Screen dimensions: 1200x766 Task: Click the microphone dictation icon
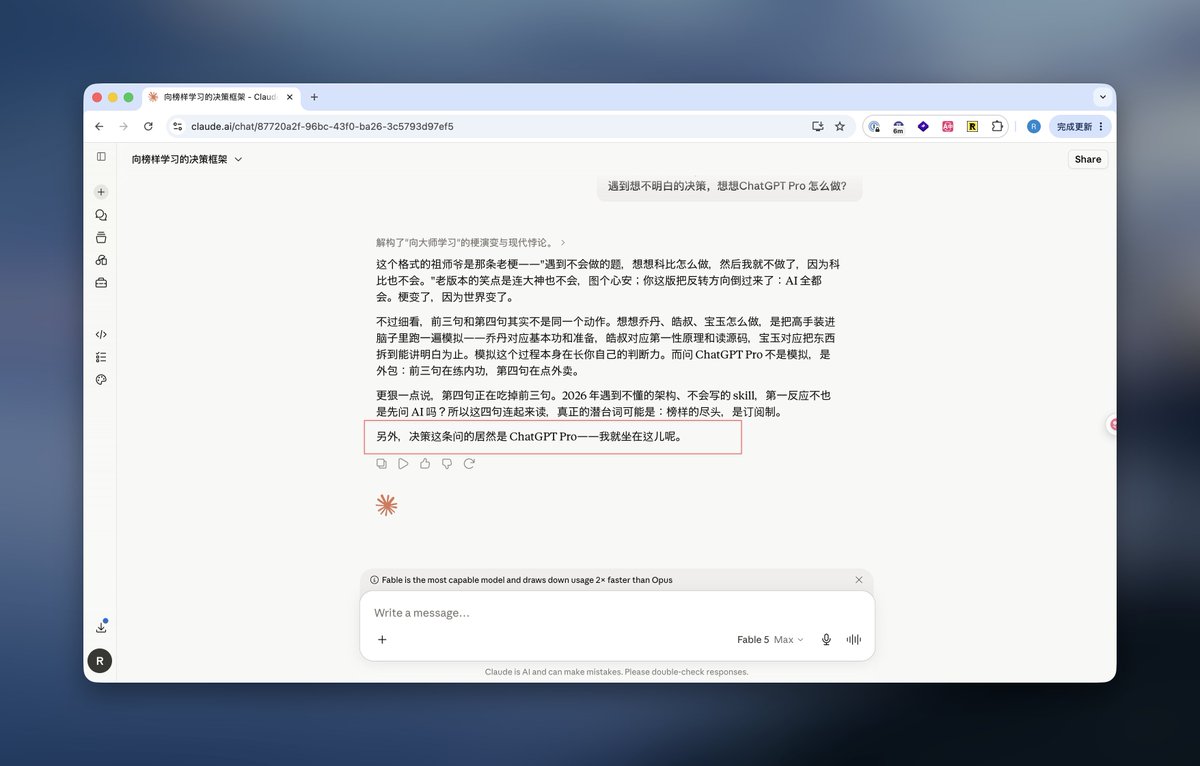coord(826,640)
